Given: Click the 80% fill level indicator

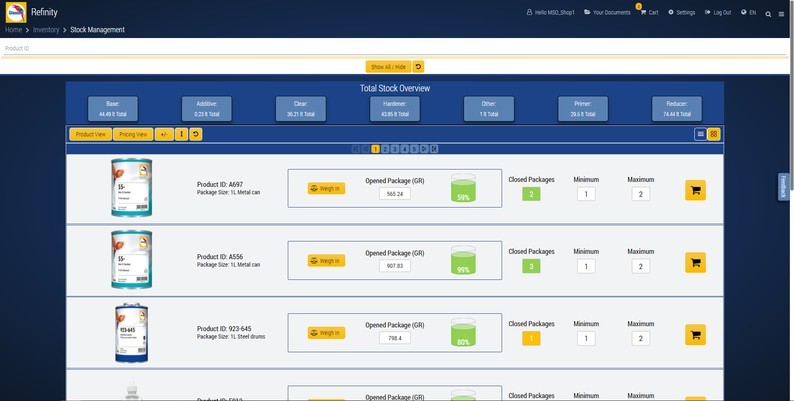Looking at the screenshot, I should [x=463, y=333].
